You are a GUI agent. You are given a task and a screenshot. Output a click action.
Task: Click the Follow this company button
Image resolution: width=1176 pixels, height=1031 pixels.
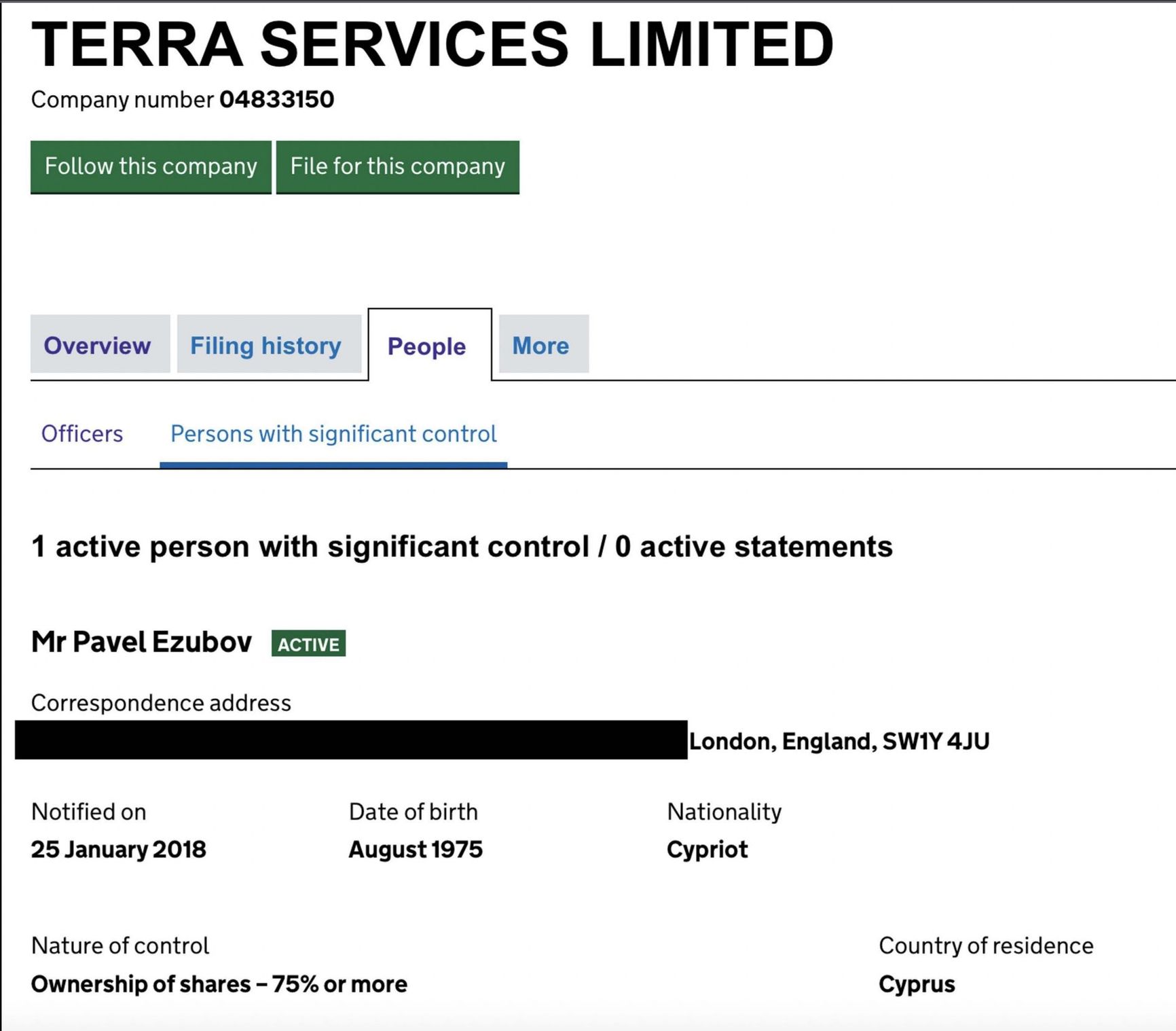coord(151,166)
